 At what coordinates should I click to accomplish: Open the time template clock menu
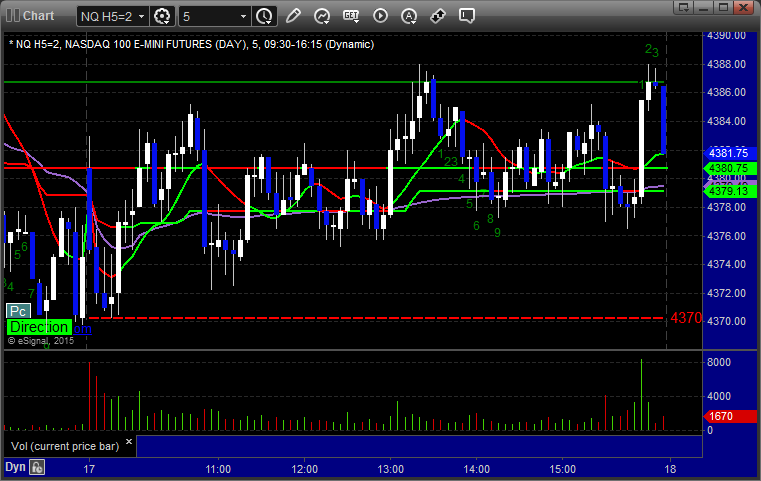(265, 16)
